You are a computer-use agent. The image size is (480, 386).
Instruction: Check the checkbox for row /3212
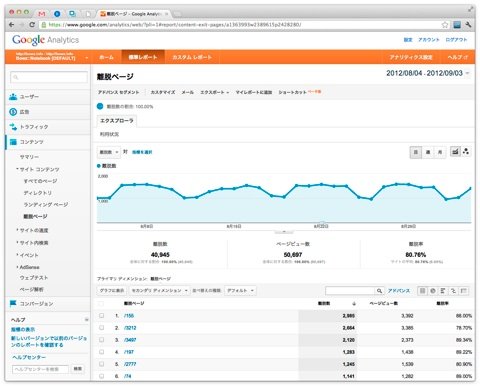pos(102,328)
